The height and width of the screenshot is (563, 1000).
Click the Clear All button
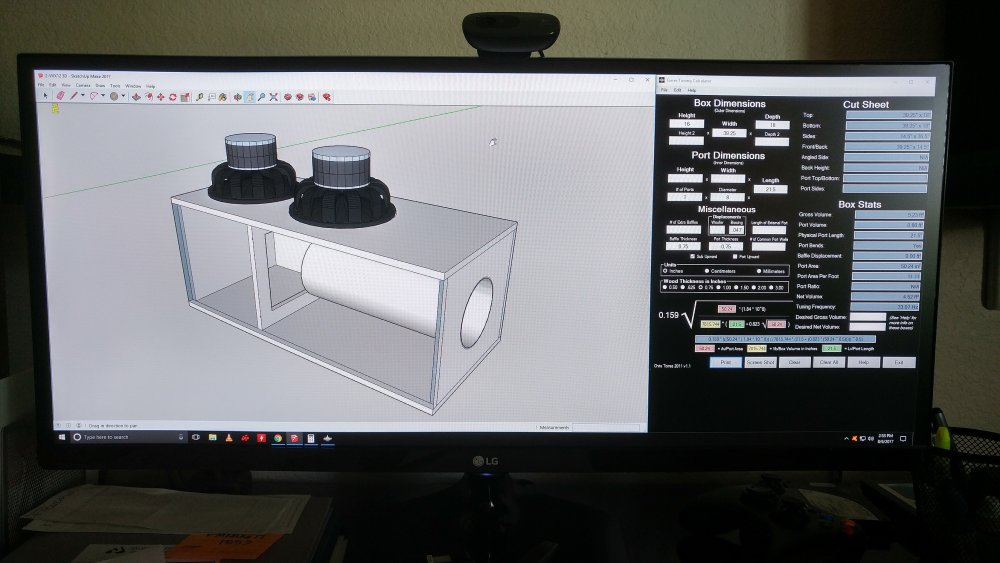coord(828,362)
